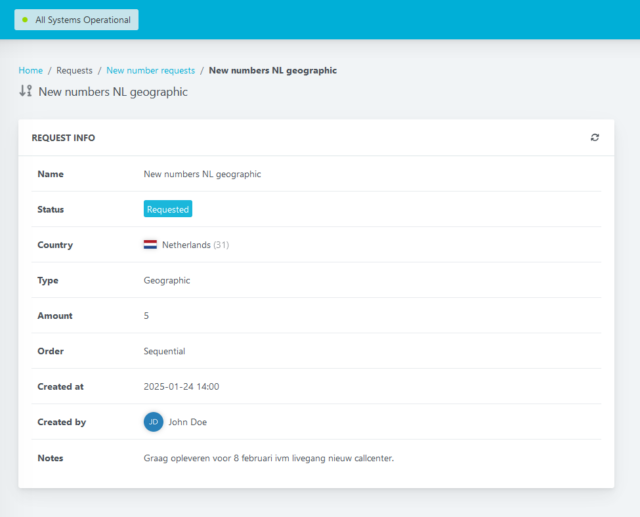This screenshot has width=640, height=517.
Task: Open the All Systems Operational status badge
Action: coord(76,20)
